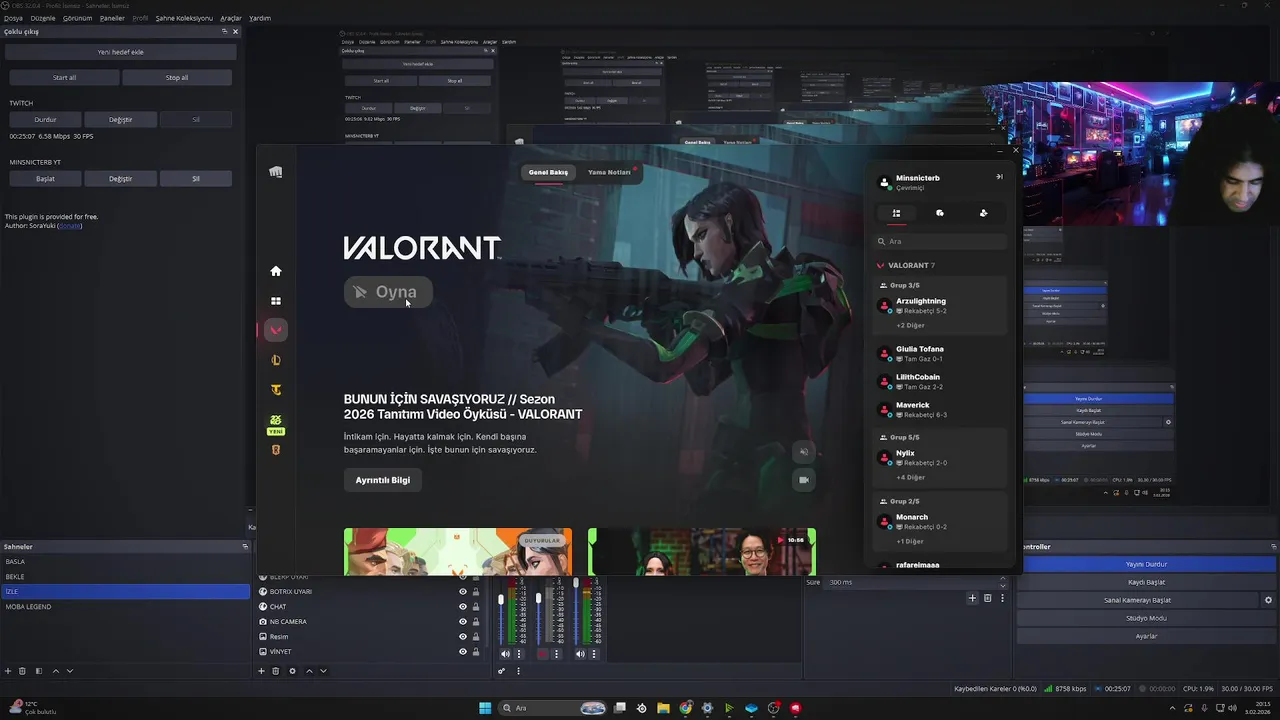
Task: Open the Windows Start menu
Action: click(x=485, y=708)
